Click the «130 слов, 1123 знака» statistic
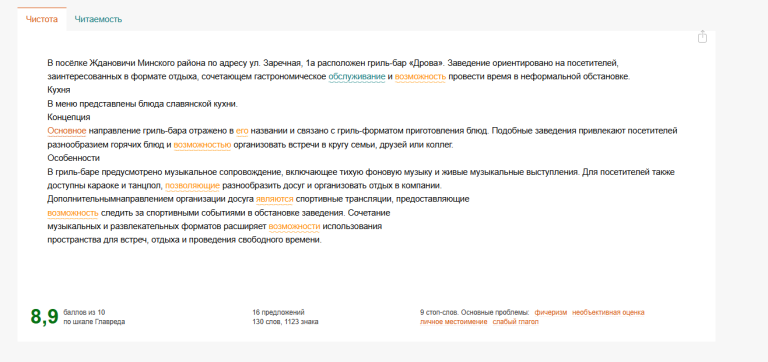 click(x=285, y=322)
